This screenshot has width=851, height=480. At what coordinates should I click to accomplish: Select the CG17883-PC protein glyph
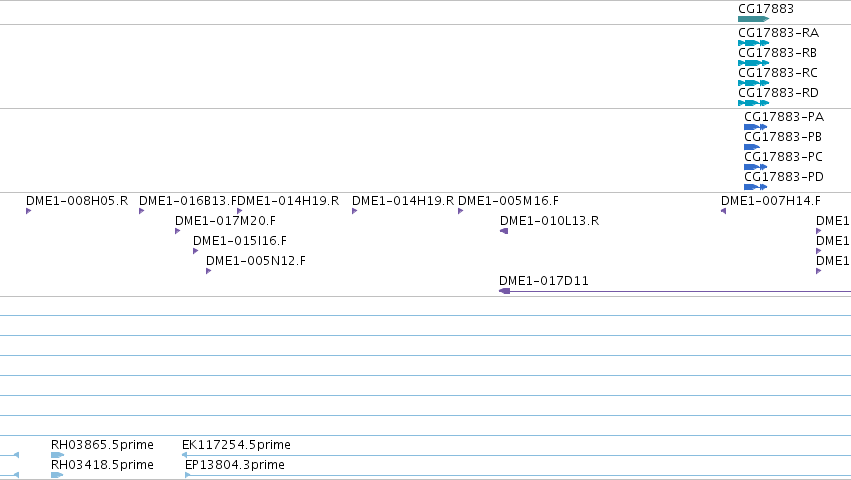pyautogui.click(x=755, y=167)
